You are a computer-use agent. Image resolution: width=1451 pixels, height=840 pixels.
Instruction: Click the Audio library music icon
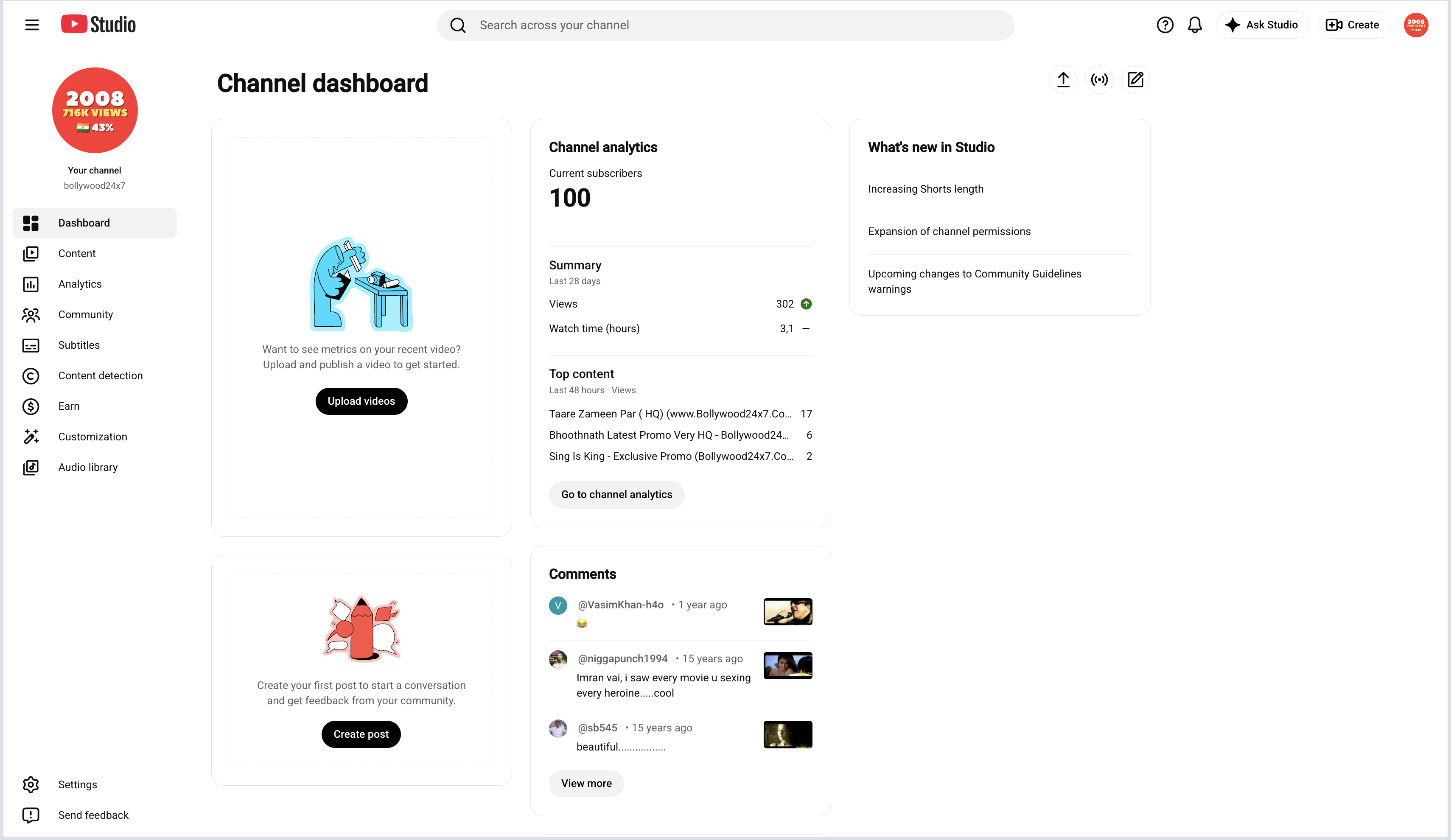(31, 467)
